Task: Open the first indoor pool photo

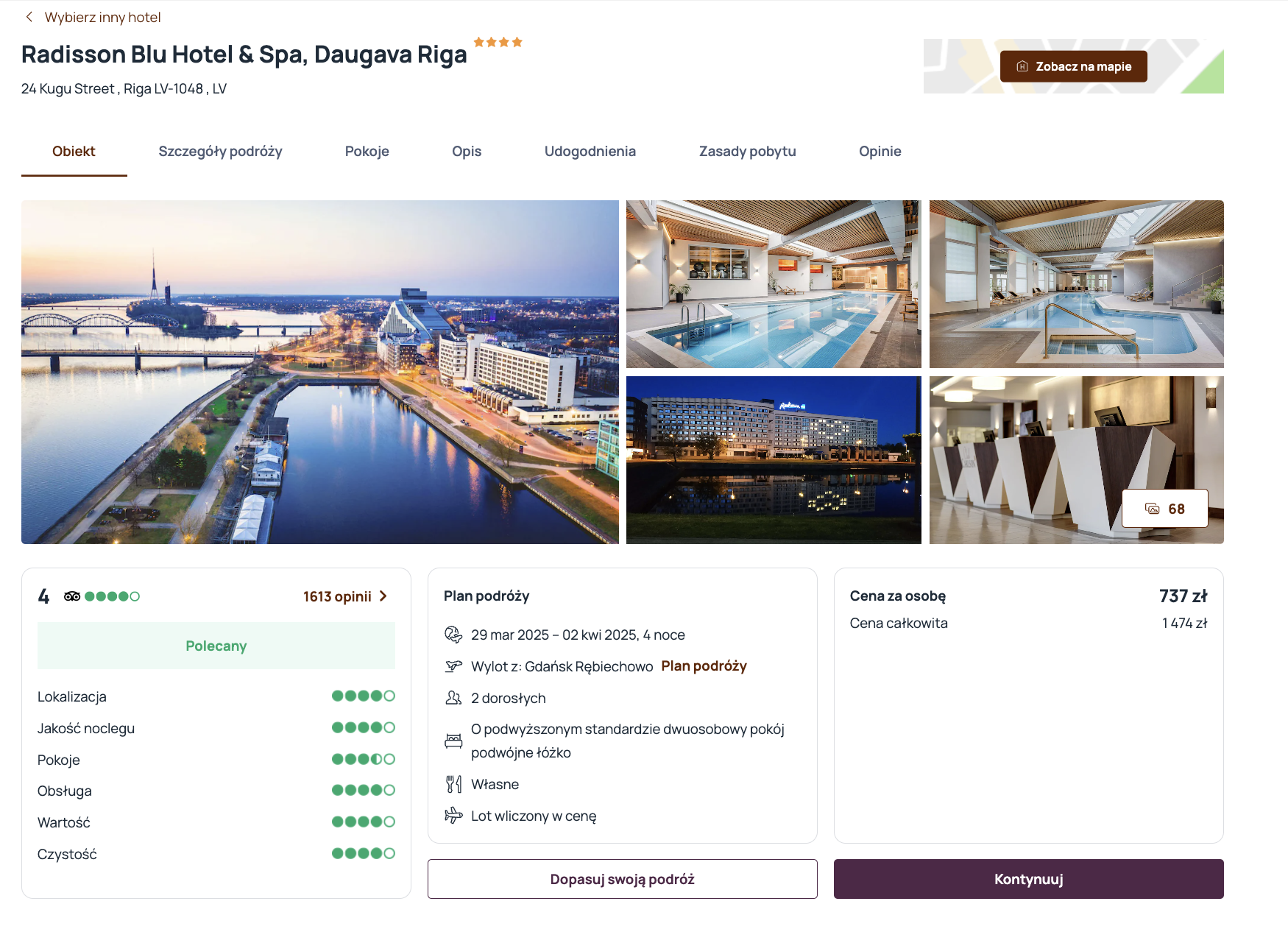Action: coord(774,284)
